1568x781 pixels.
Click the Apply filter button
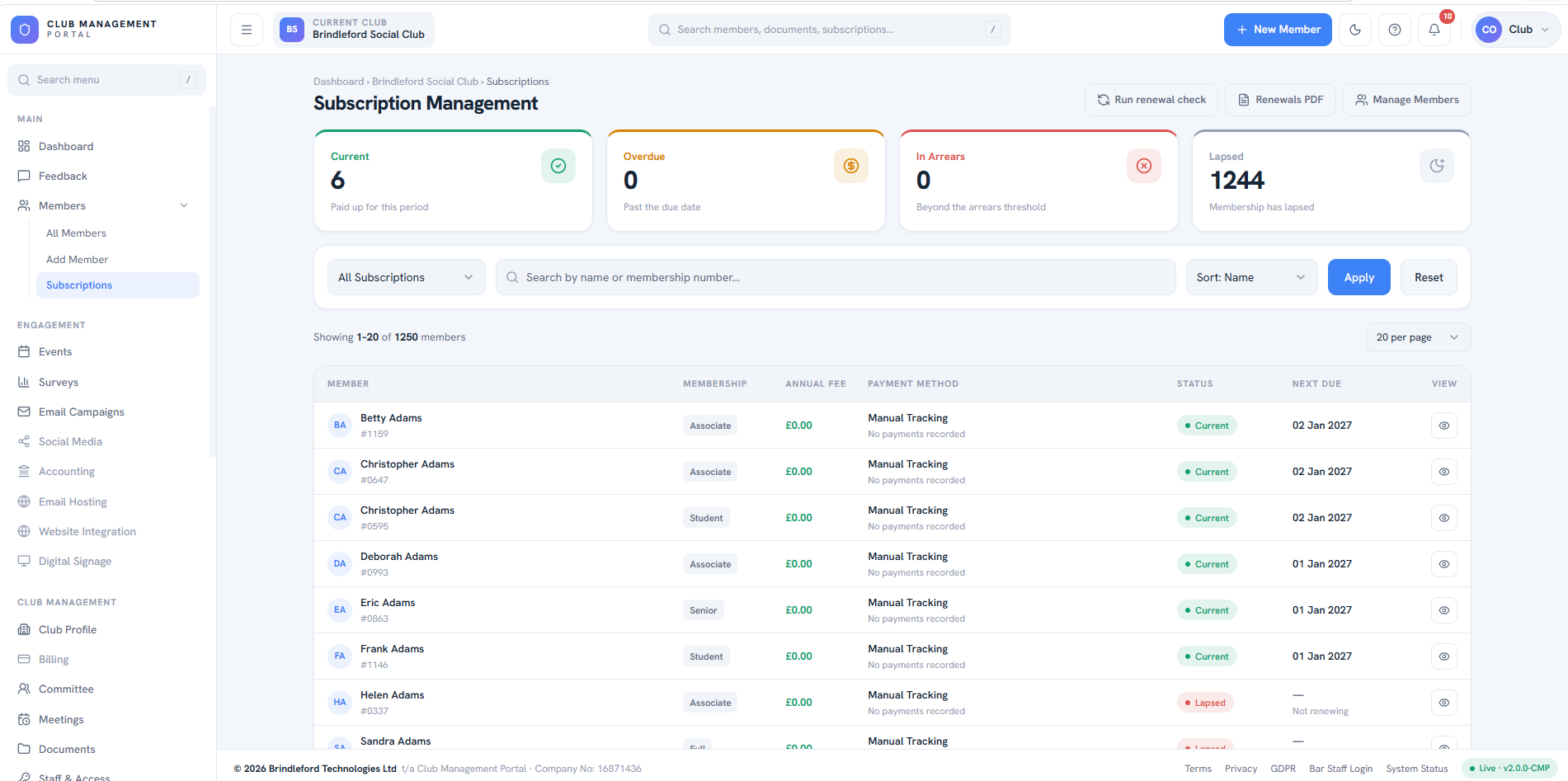(x=1359, y=277)
